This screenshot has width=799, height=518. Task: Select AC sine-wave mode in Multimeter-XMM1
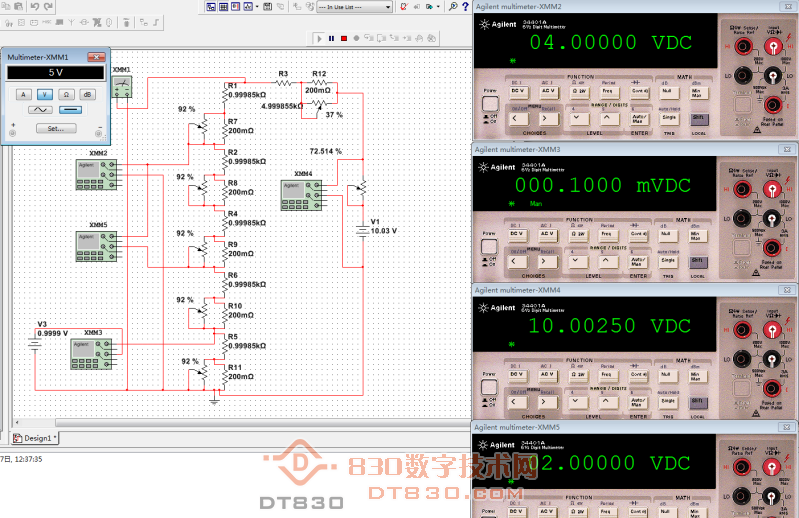(40, 109)
